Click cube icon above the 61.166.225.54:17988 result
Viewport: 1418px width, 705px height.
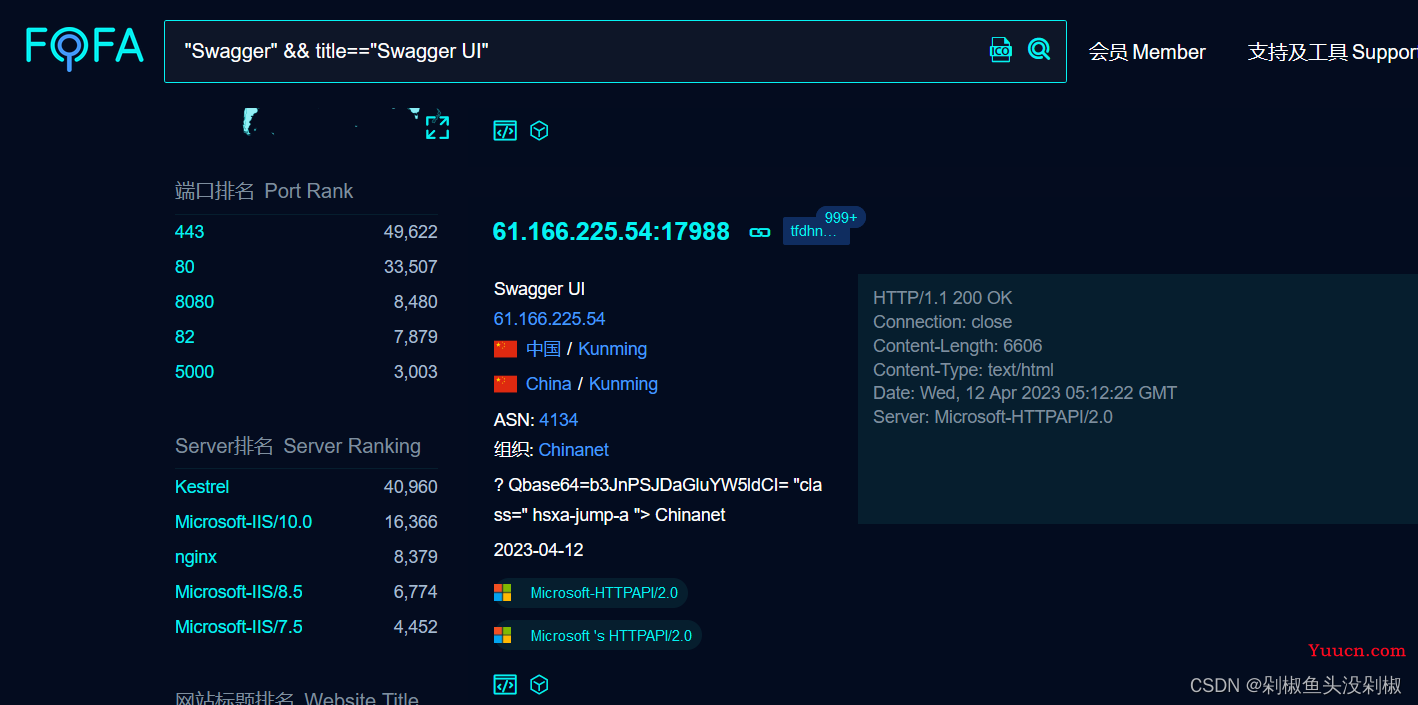tap(539, 131)
